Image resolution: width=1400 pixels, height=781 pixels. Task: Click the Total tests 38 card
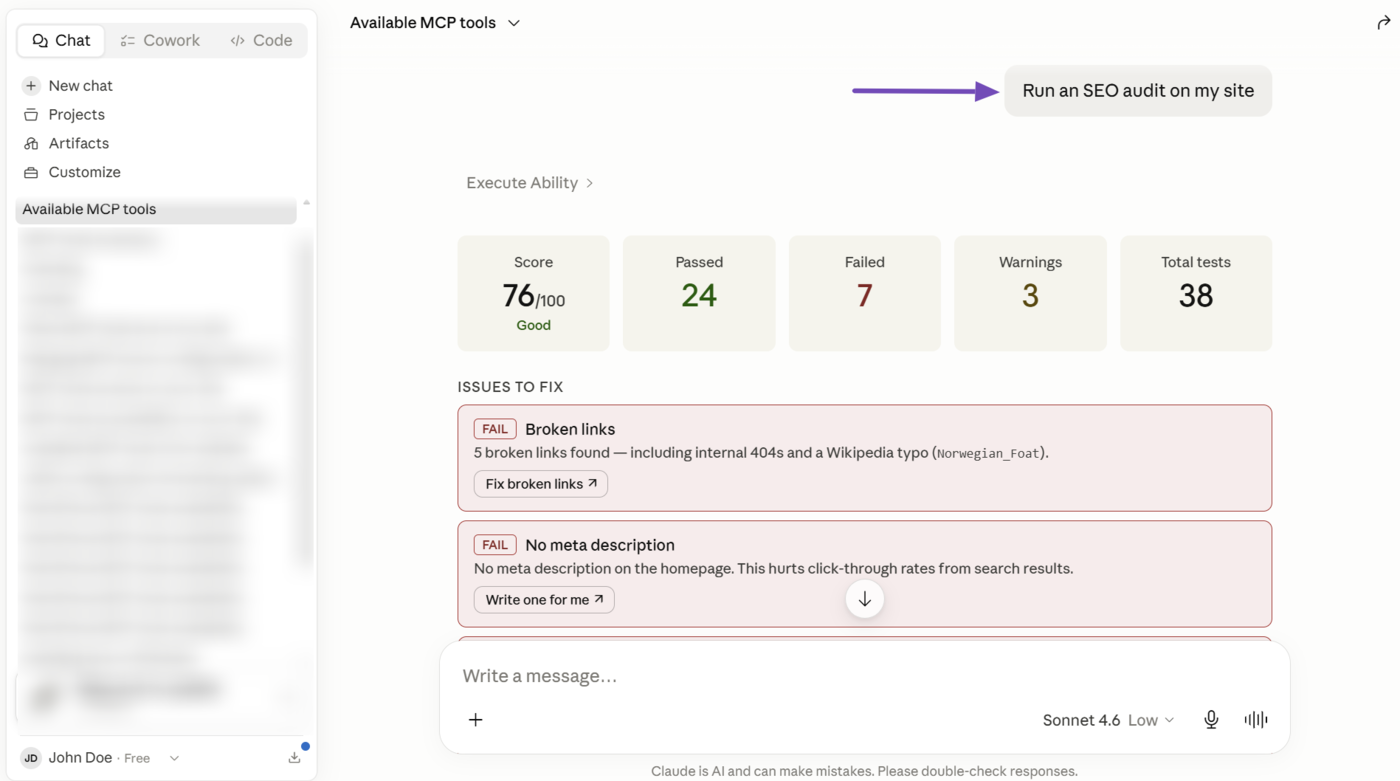[x=1196, y=293]
